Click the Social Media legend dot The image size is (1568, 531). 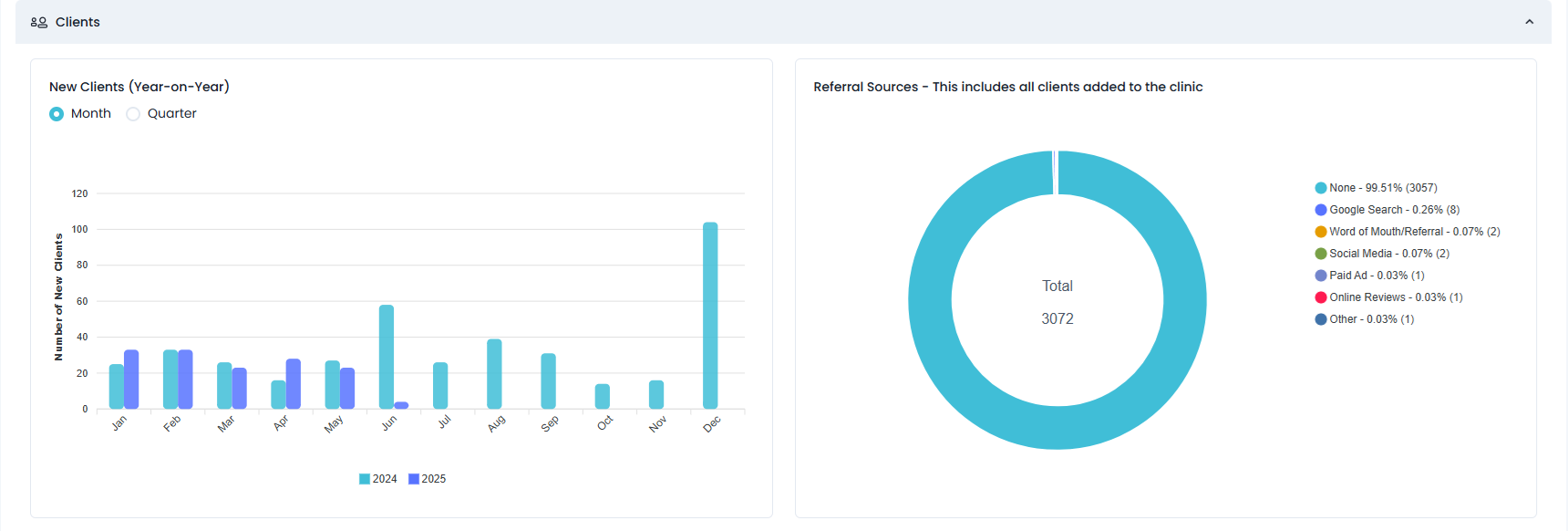coord(1320,254)
